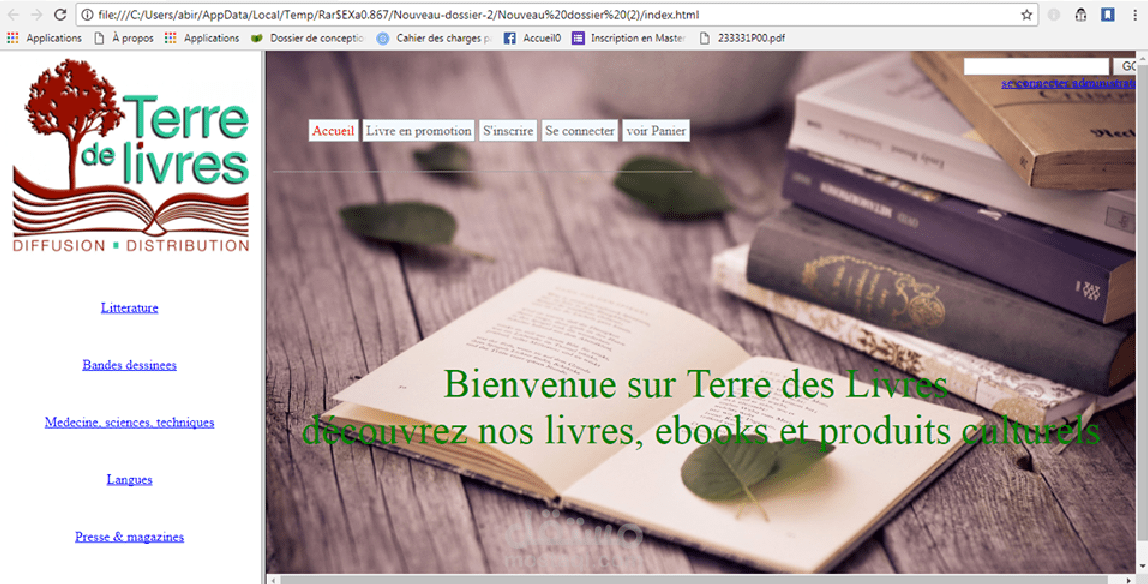Click the Terre de livres logo

click(129, 155)
